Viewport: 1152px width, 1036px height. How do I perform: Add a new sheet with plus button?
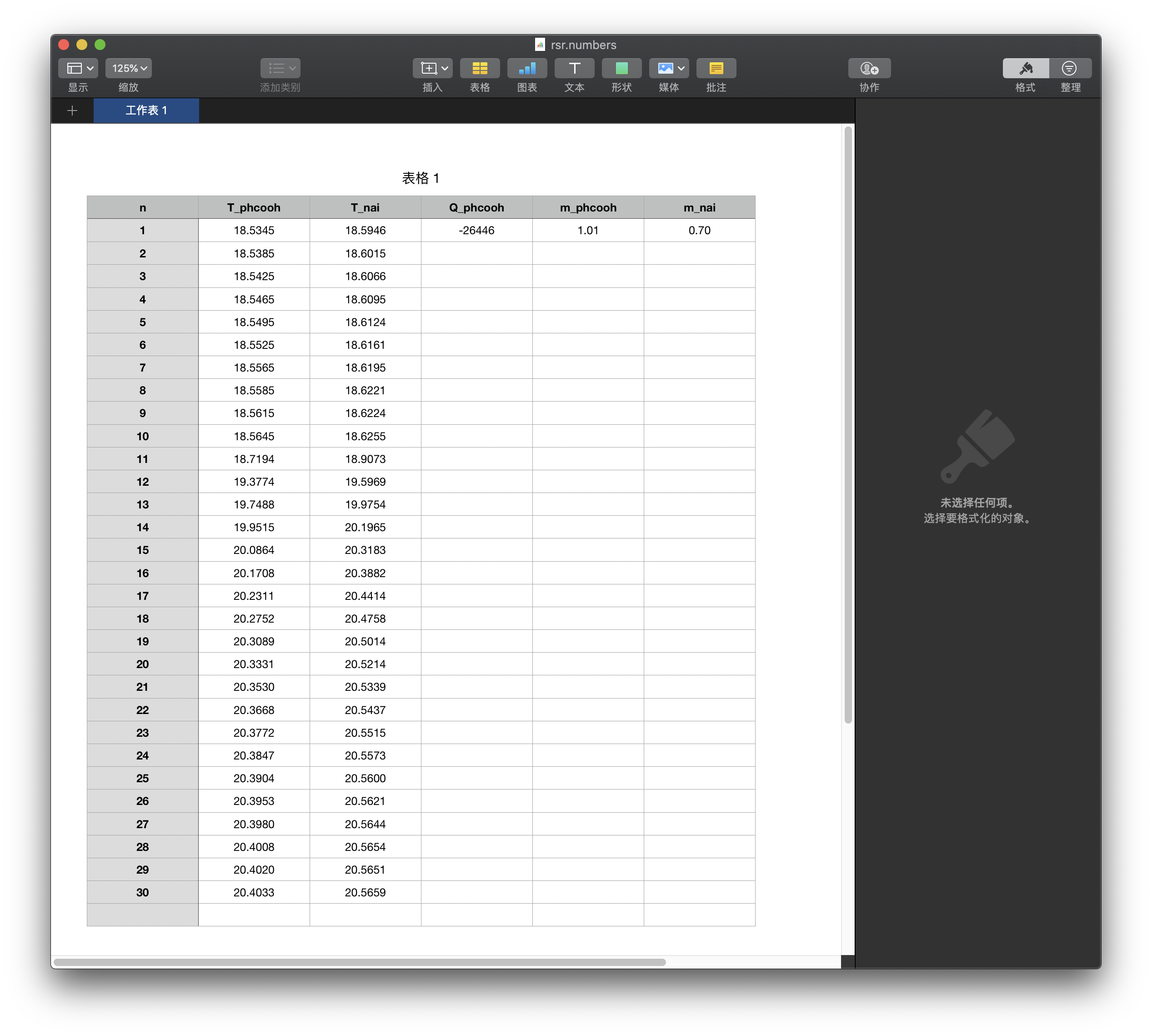pos(72,111)
